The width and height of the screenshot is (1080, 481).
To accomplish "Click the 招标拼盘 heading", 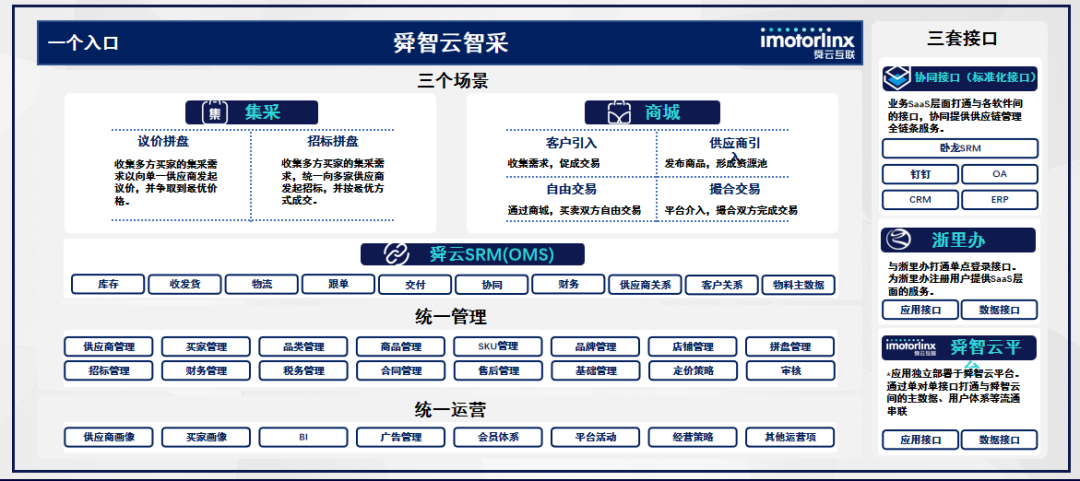I will pos(333,141).
